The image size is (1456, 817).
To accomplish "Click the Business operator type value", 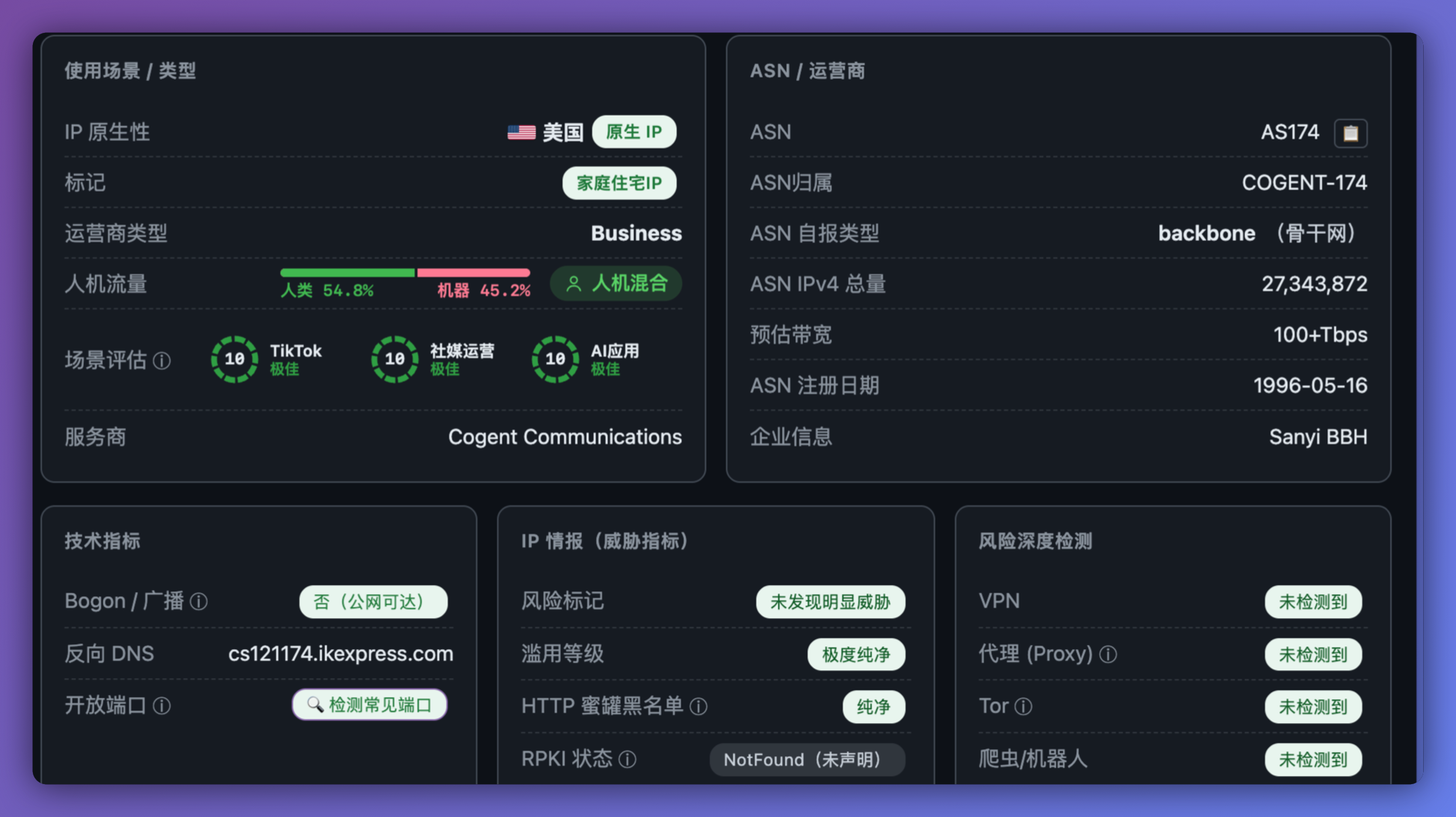I will pyautogui.click(x=636, y=234).
